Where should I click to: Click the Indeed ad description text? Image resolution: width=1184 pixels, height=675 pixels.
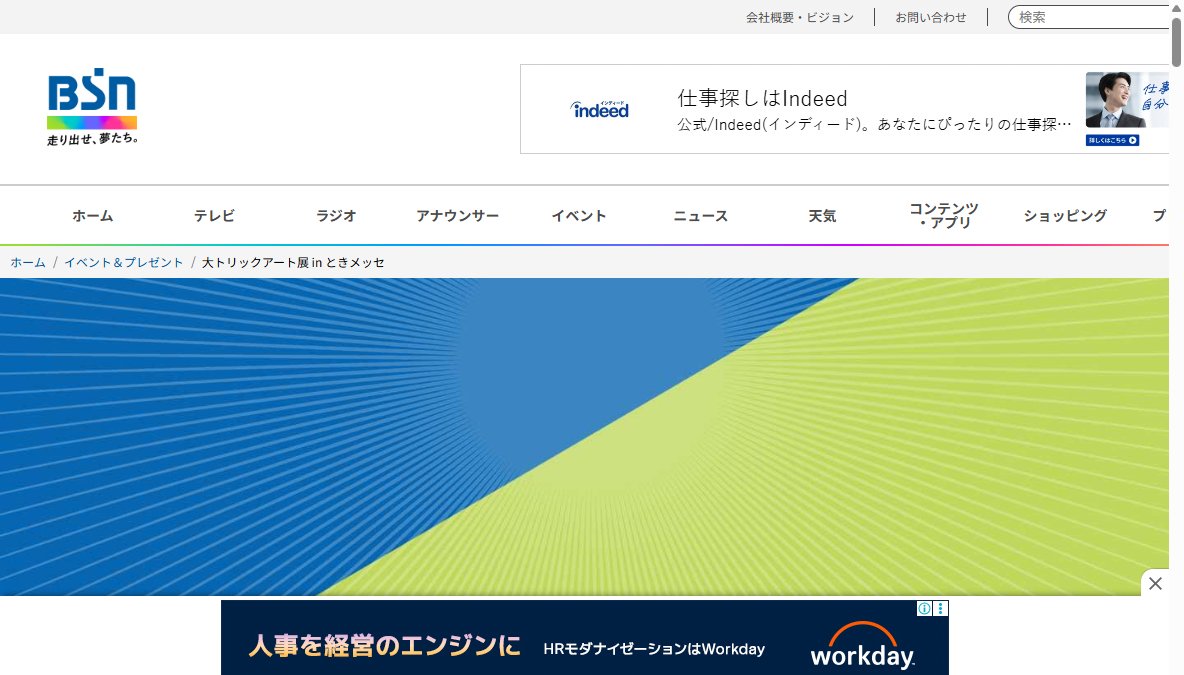874,125
